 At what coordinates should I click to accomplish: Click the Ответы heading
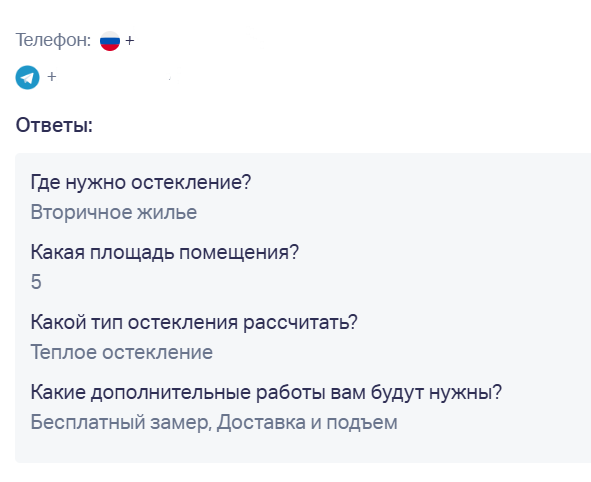(54, 125)
